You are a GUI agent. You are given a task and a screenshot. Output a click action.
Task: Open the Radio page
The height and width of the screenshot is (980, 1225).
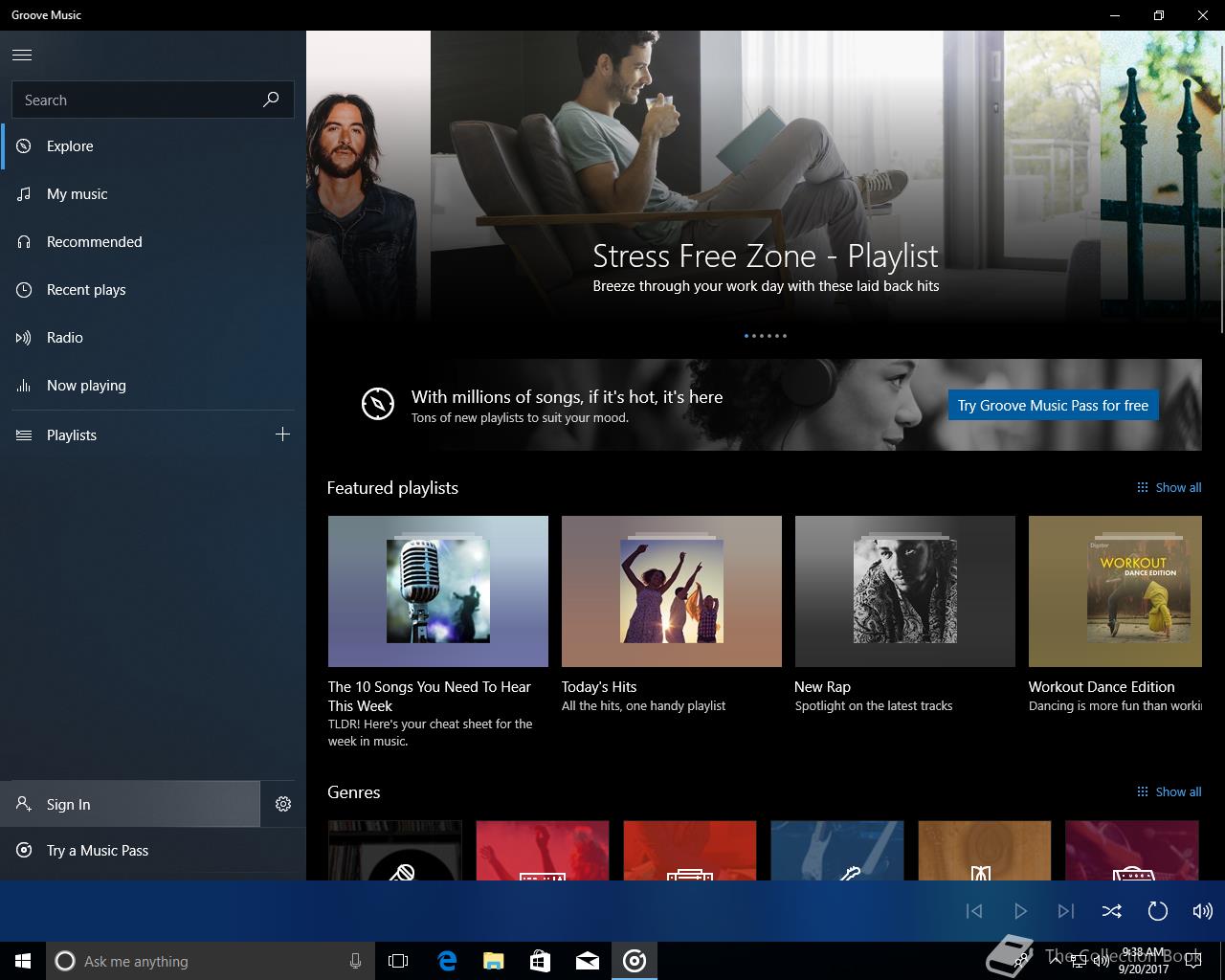[153, 338]
